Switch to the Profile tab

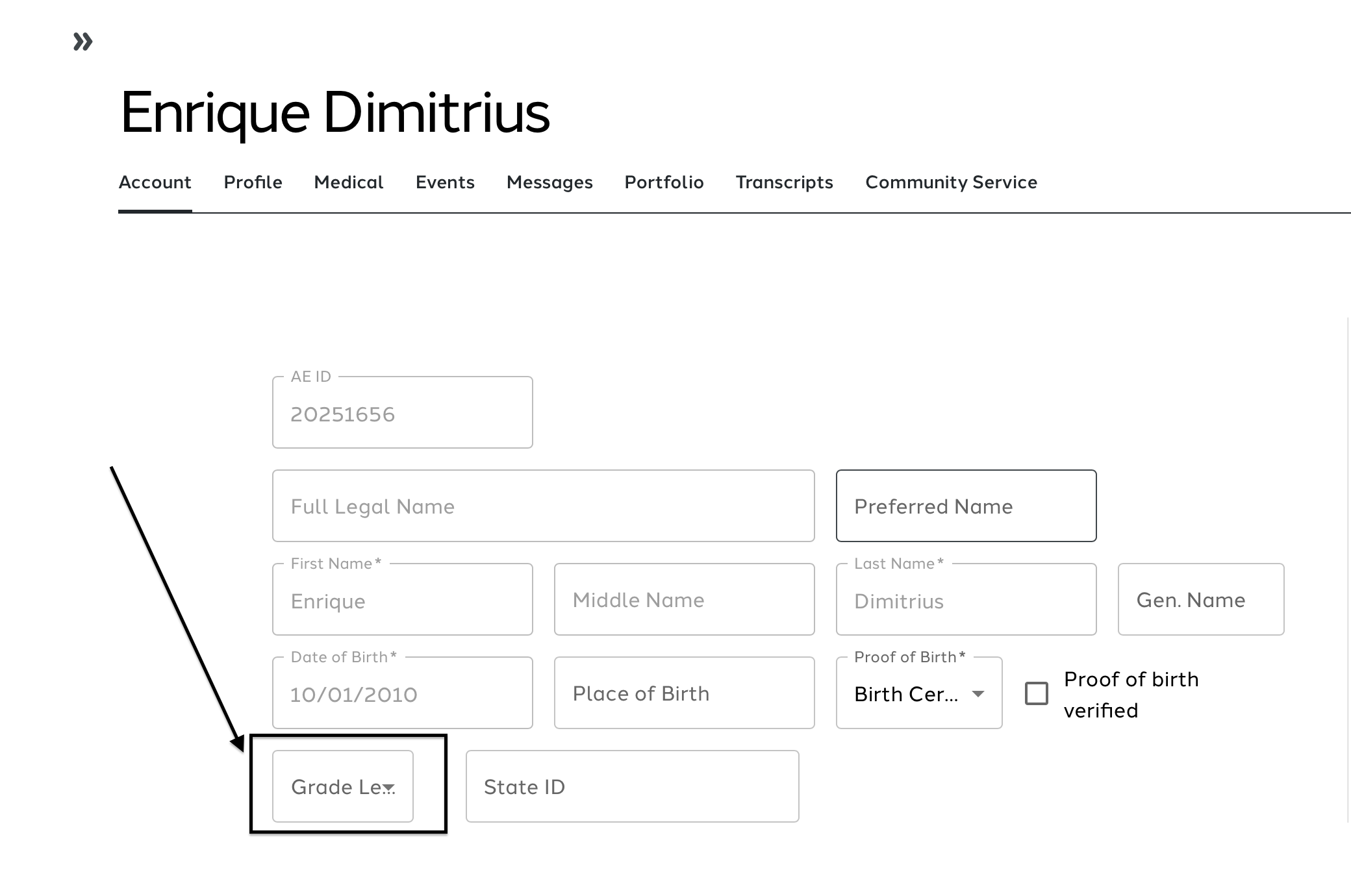253,182
